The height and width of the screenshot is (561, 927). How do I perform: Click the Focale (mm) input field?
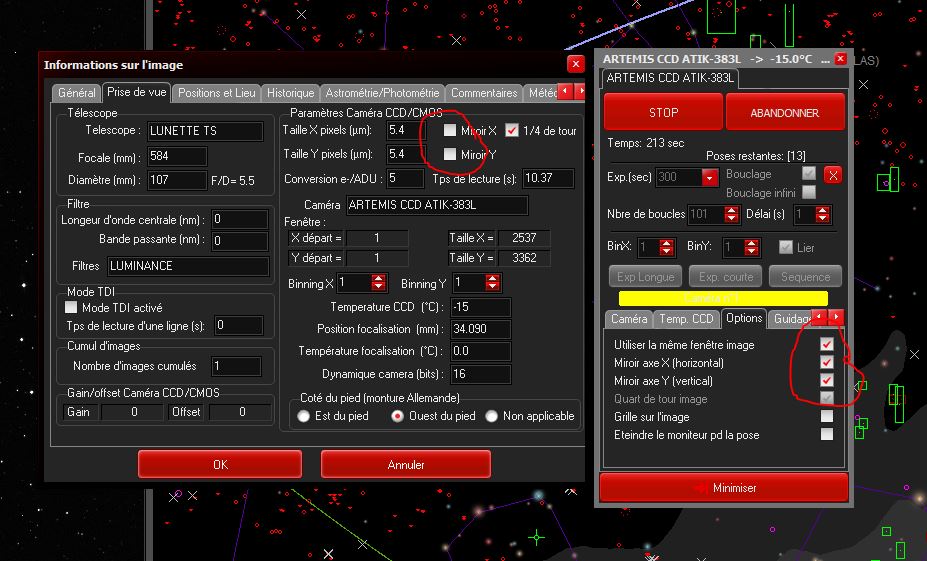177,157
